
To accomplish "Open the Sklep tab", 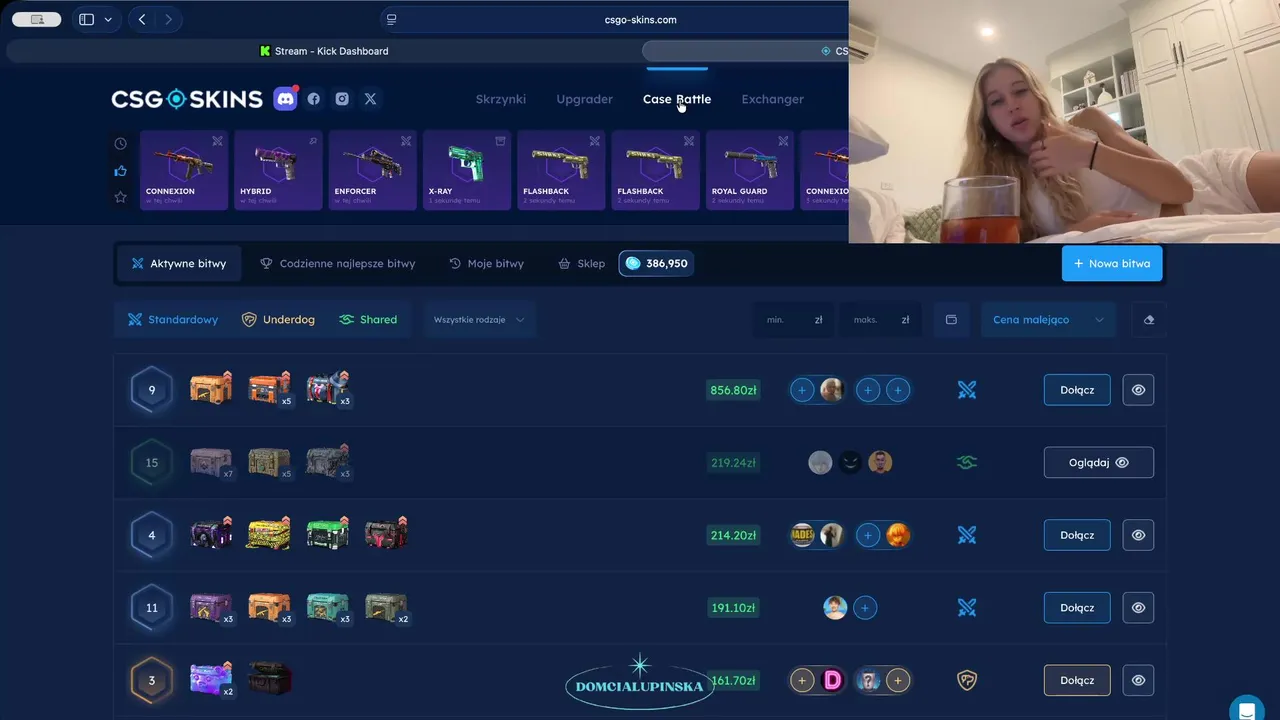I will click(x=581, y=264).
